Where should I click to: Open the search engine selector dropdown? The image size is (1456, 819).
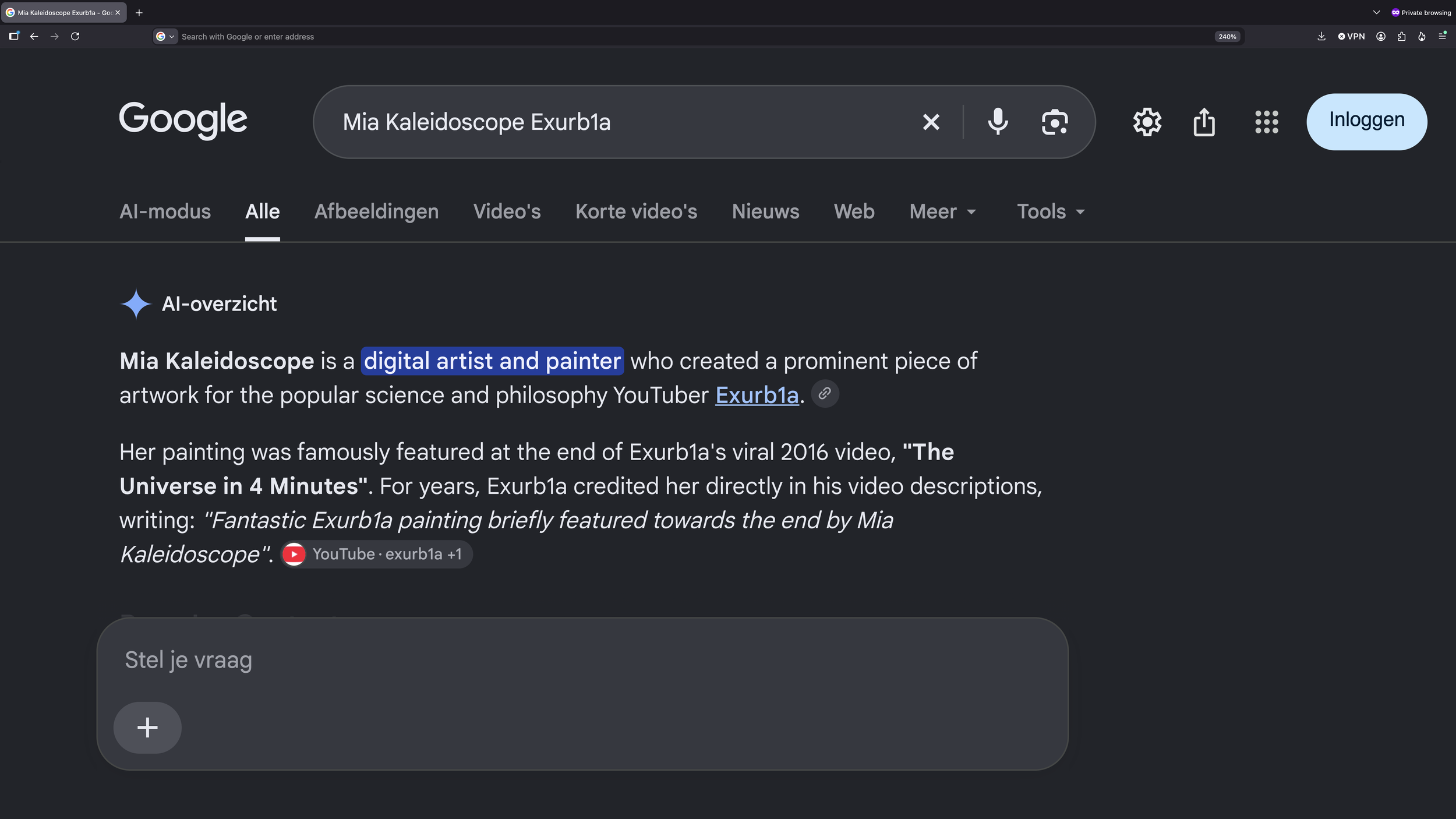(165, 36)
